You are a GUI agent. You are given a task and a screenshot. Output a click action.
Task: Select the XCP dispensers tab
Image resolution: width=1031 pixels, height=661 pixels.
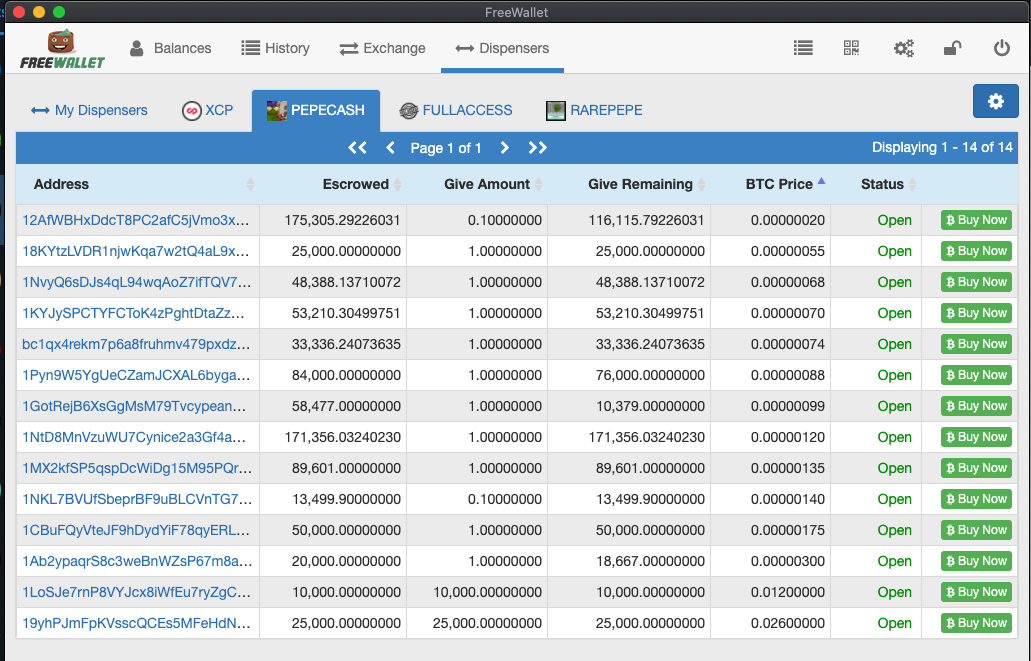tap(207, 110)
